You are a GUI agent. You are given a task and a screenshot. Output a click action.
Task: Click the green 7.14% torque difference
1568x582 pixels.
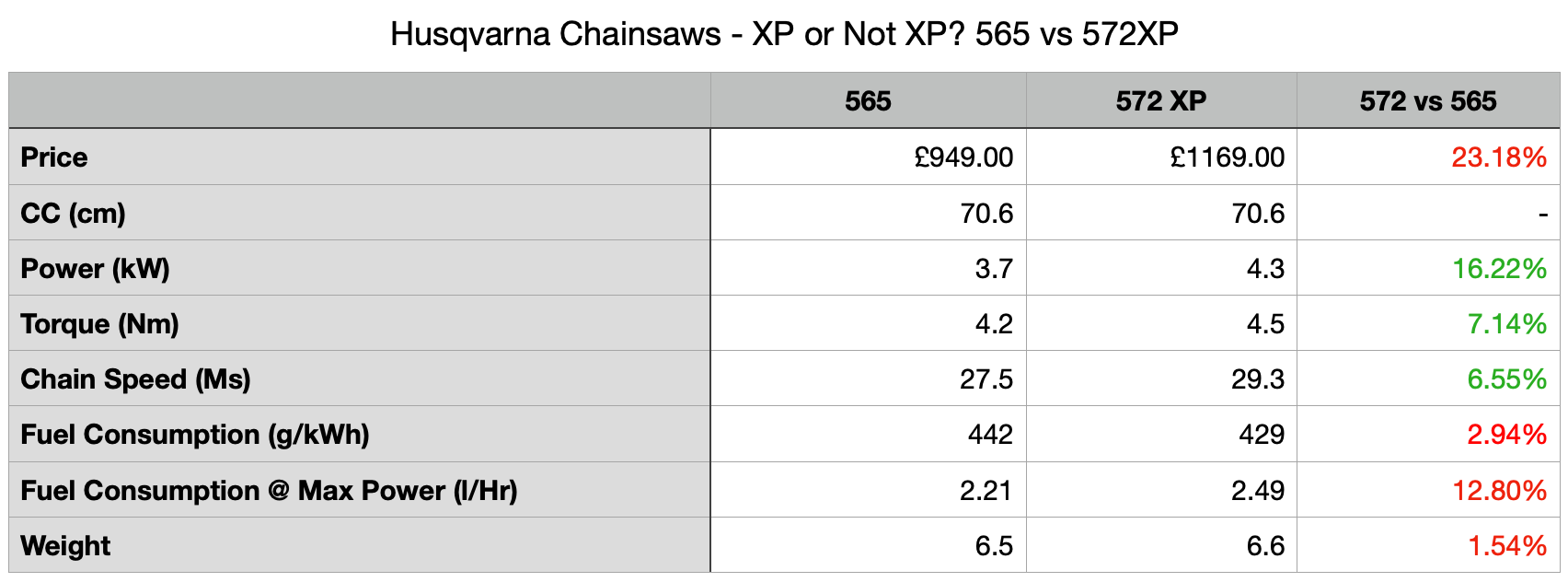(1505, 324)
